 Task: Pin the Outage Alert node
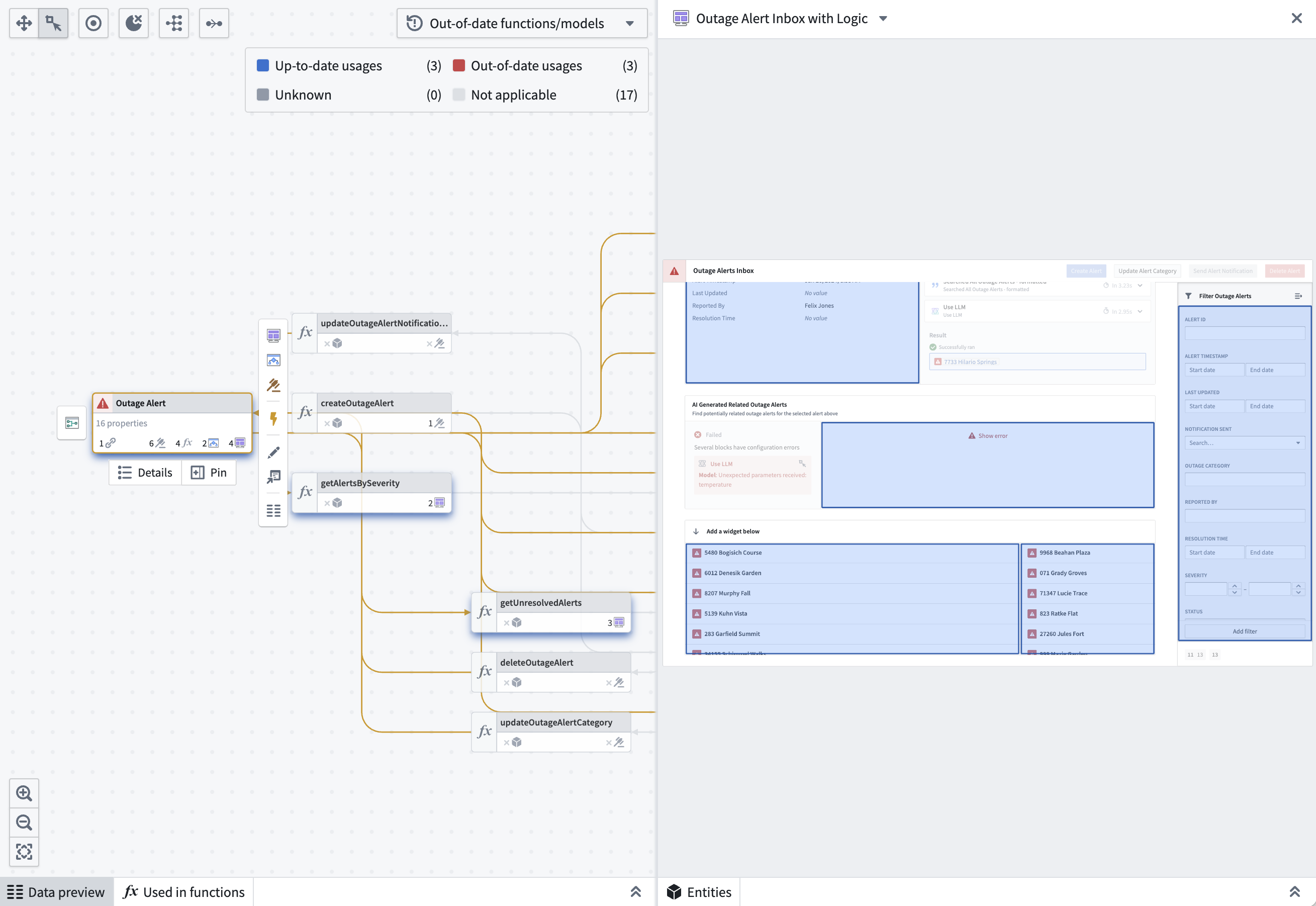pos(209,472)
